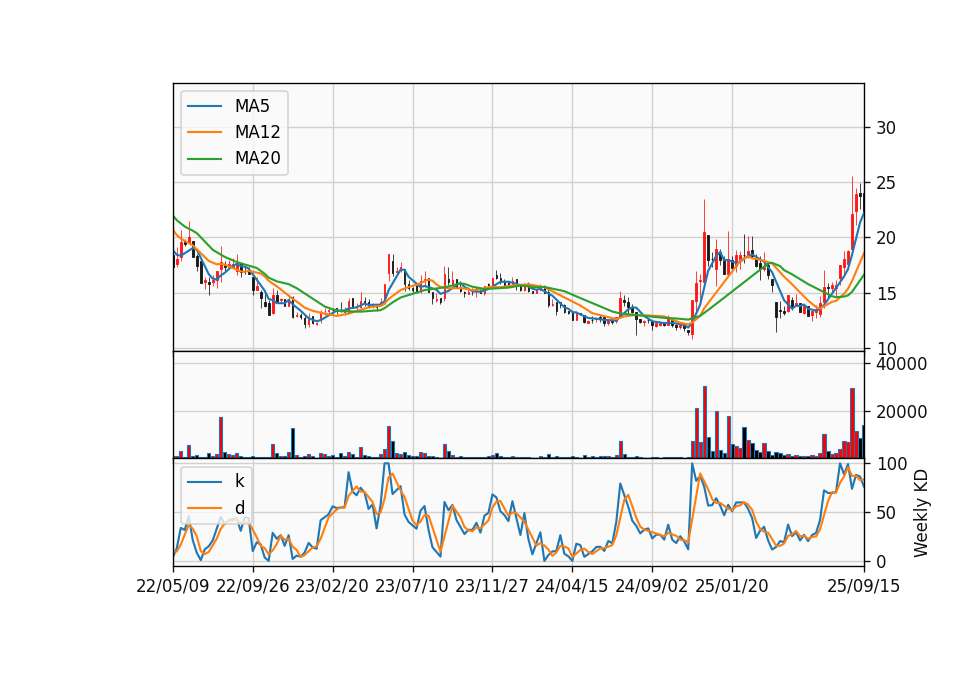Screen dimensions: 960x690
Task: Click the k legend label
Action: (x=239, y=481)
